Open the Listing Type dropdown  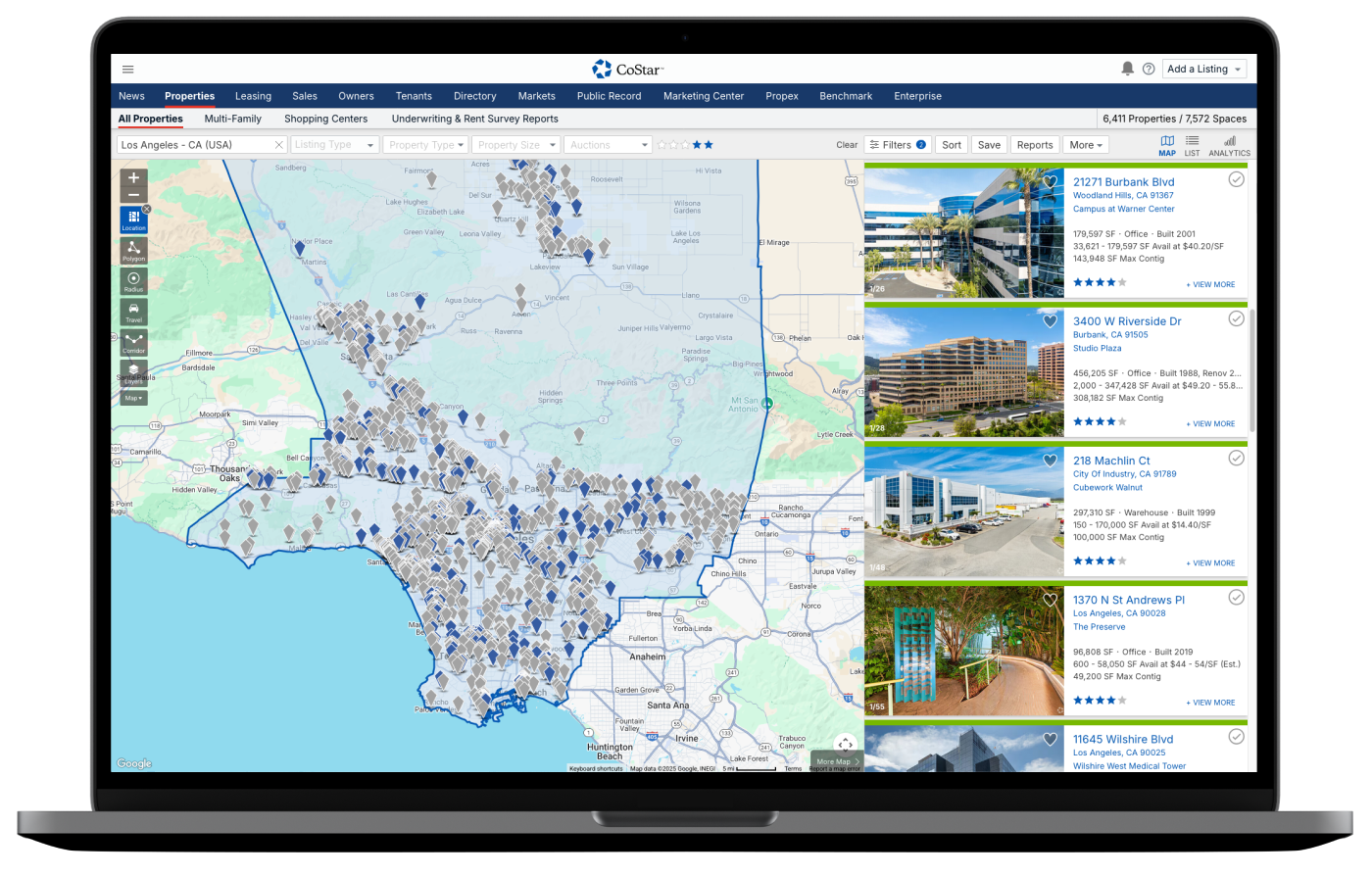coord(334,145)
